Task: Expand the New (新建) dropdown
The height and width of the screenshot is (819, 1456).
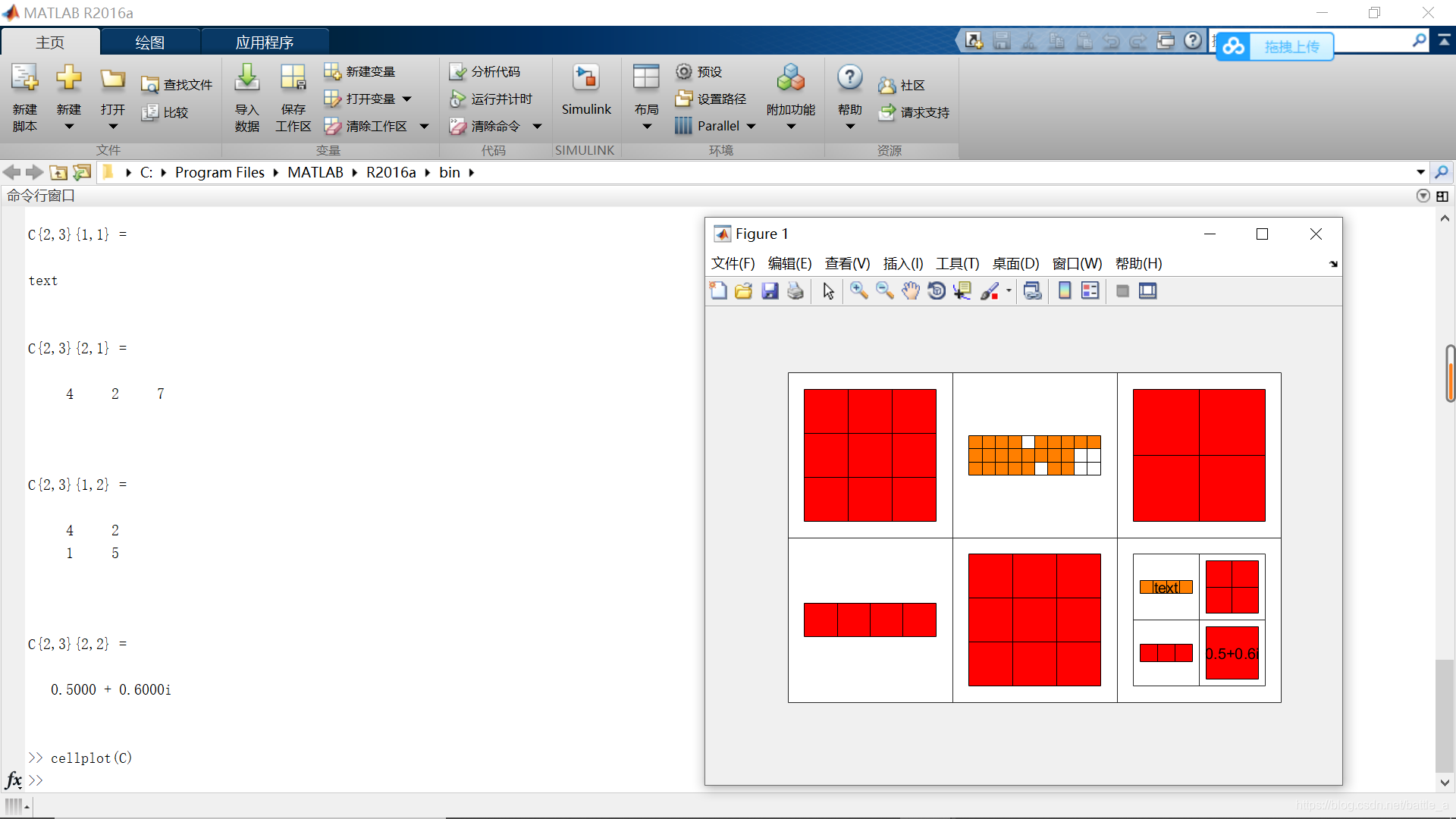Action: (x=69, y=127)
